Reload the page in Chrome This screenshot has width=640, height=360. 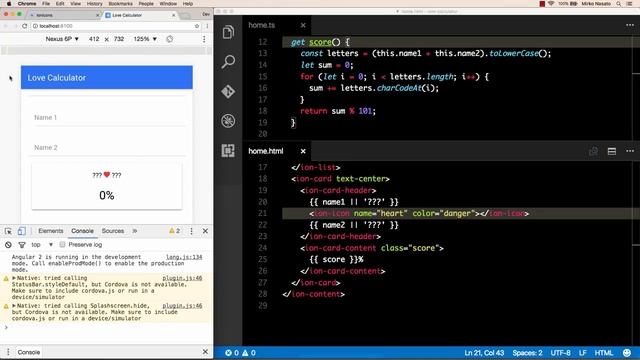[x=24, y=26]
